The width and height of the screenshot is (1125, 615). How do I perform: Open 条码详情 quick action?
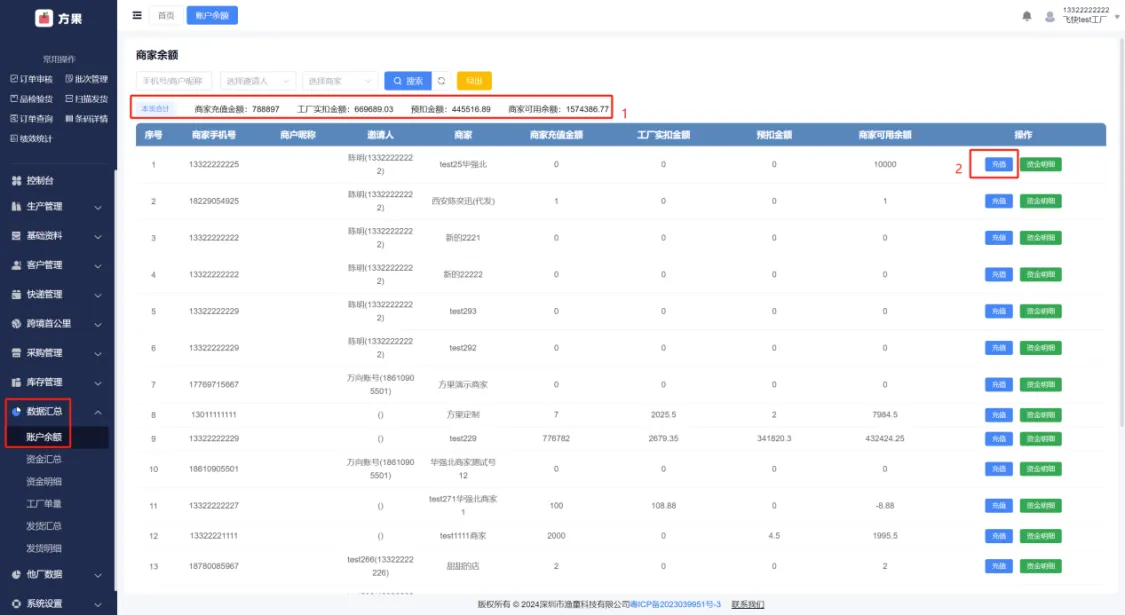[86, 119]
